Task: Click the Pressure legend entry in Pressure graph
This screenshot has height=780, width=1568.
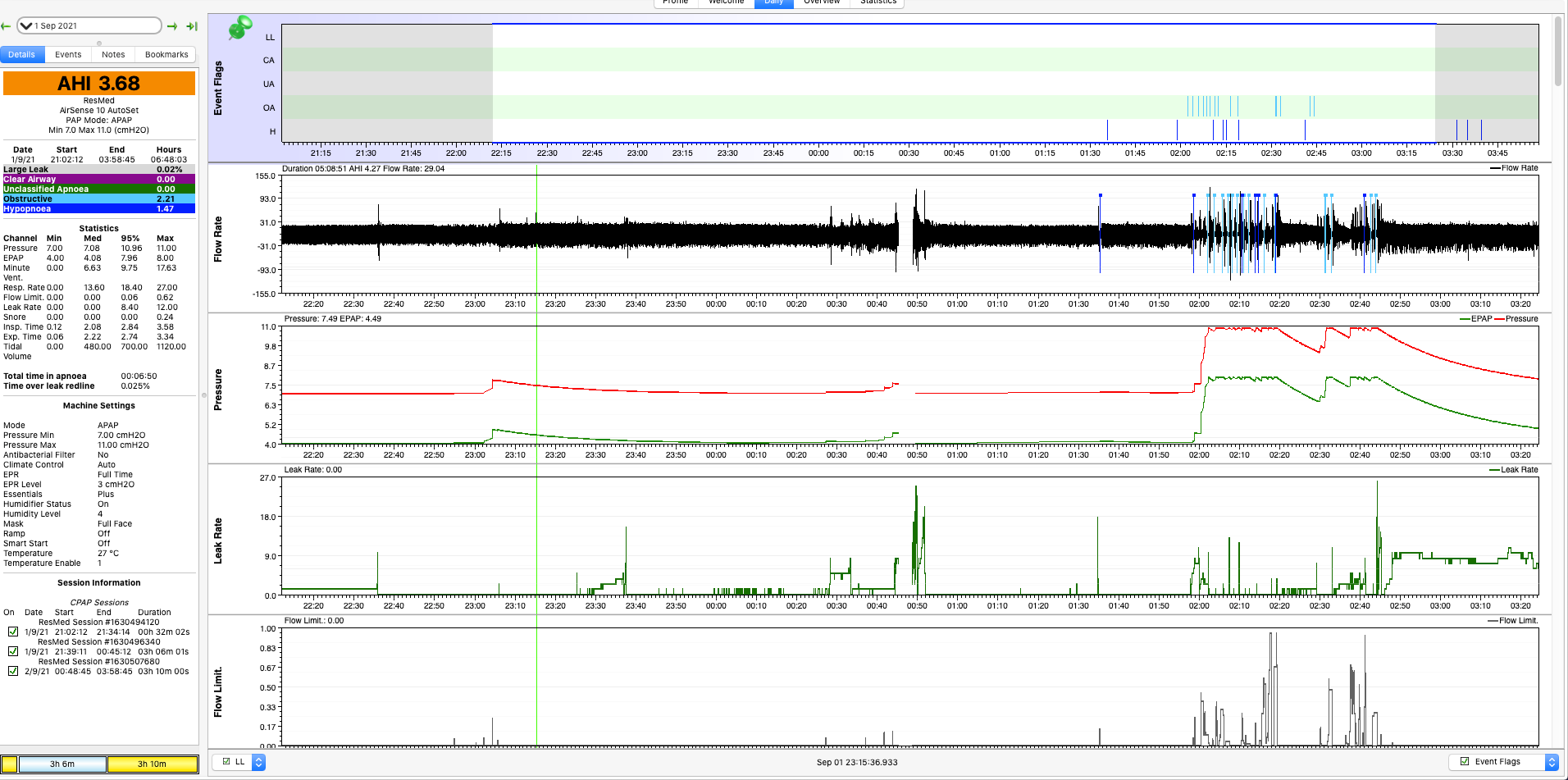Action: coord(1516,319)
